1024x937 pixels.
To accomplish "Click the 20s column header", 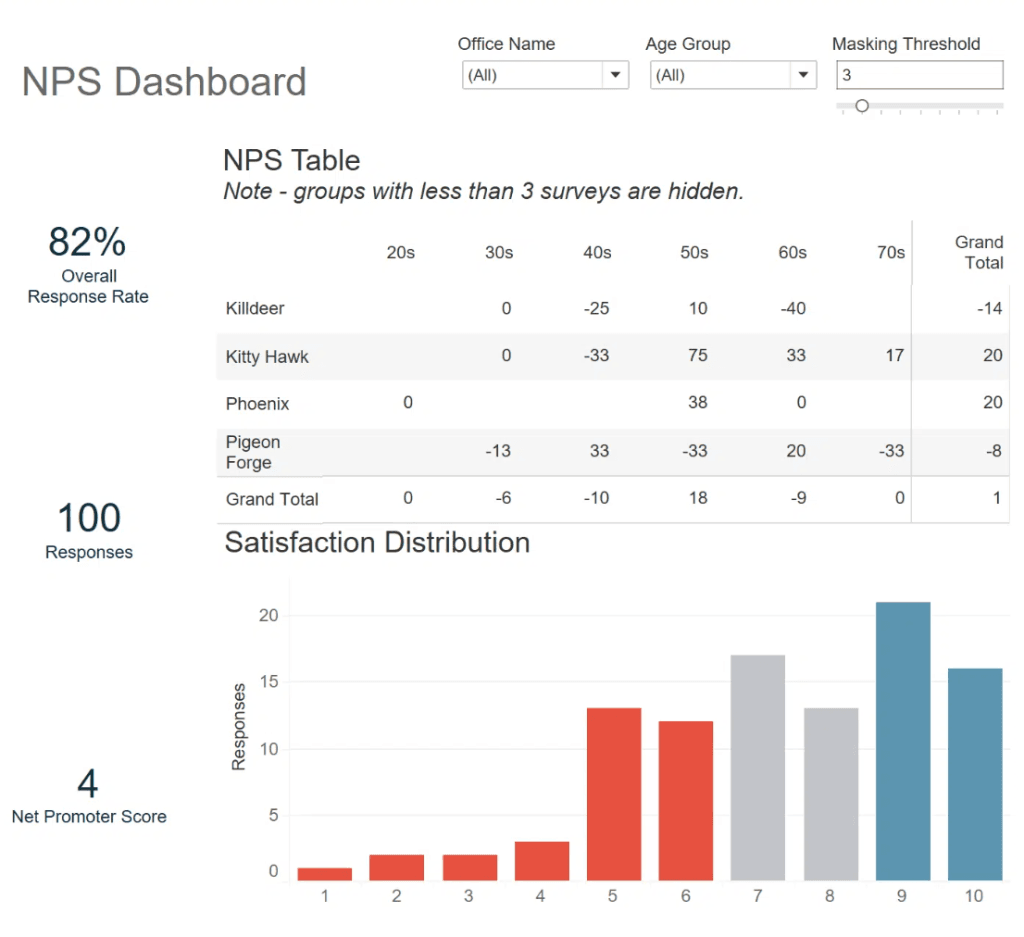I will [400, 253].
